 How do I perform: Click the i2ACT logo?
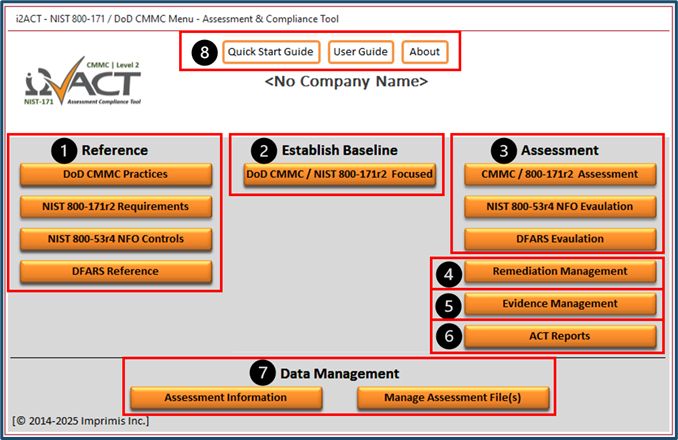(x=83, y=81)
